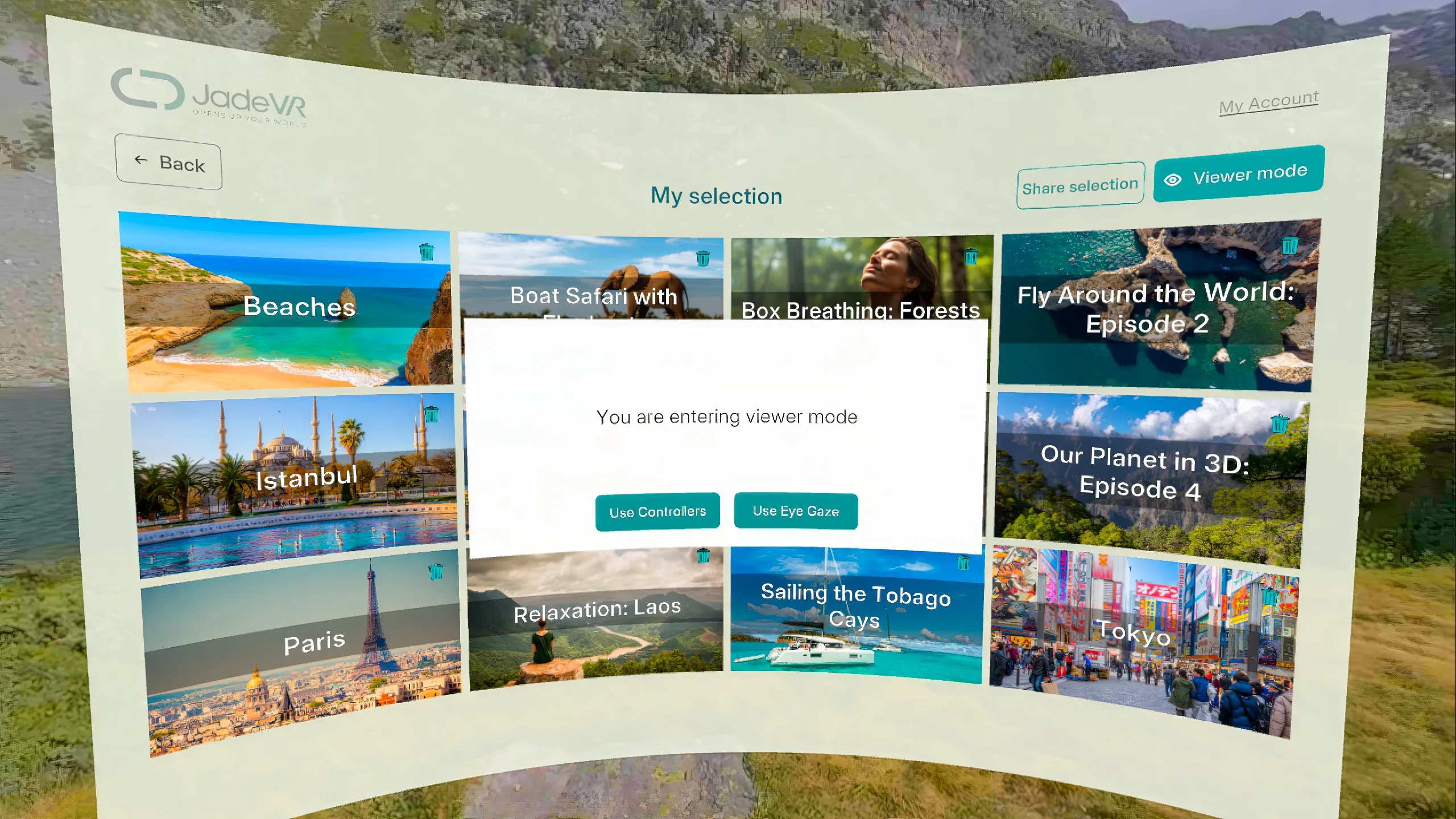Toggle Viewer mode with eye icon
This screenshot has width=1456, height=819.
click(1239, 175)
